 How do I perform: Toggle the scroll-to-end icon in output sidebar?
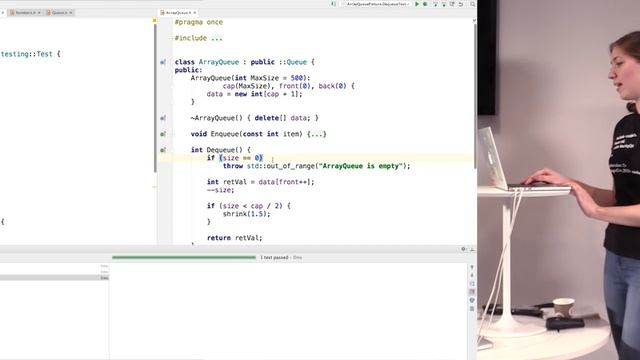click(472, 292)
